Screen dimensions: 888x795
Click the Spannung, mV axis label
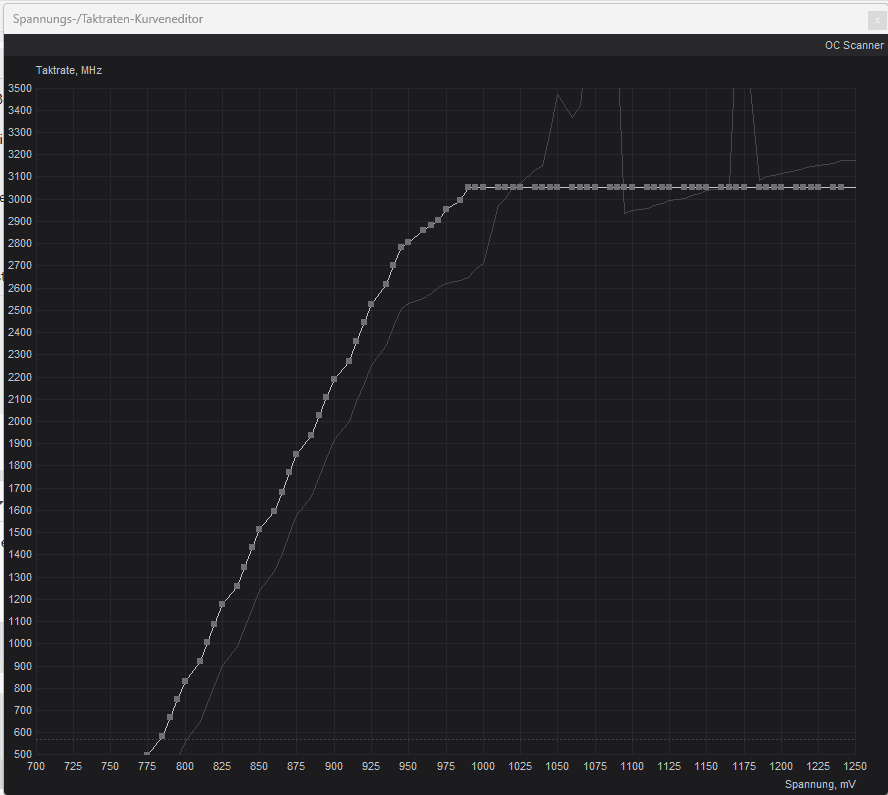pyautogui.click(x=820, y=784)
